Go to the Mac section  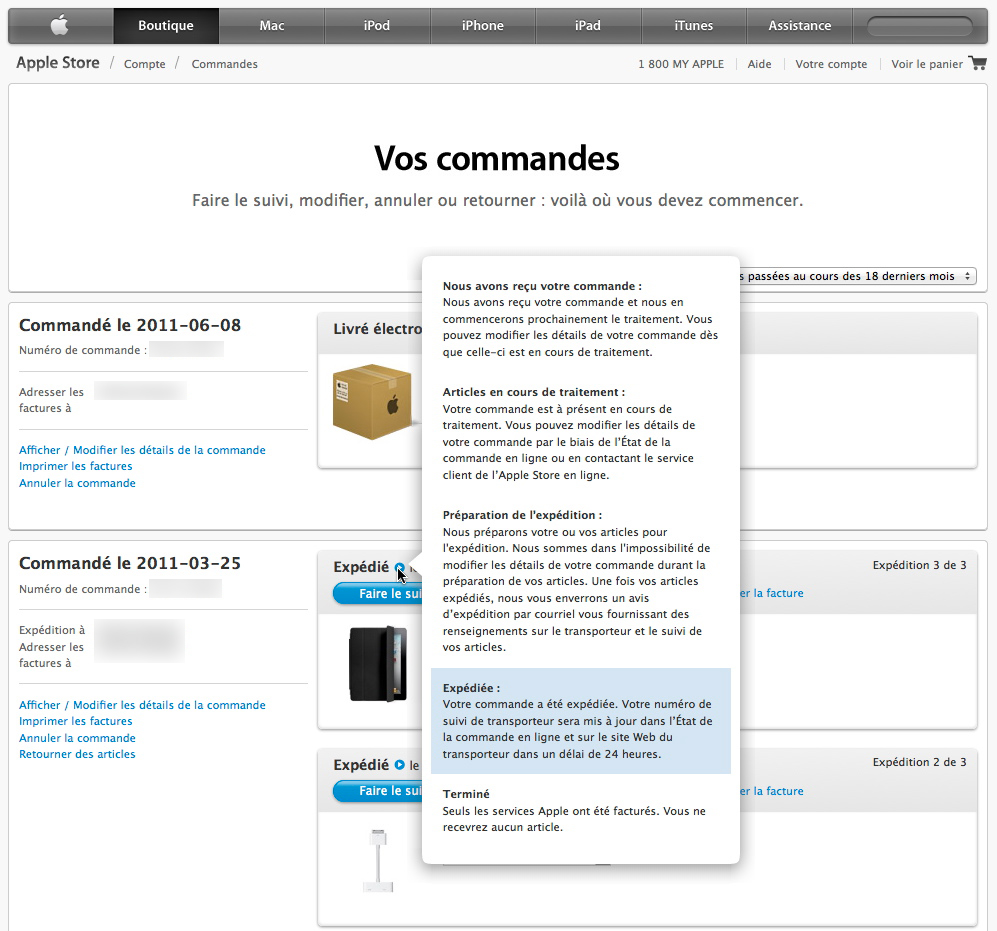pos(272,25)
